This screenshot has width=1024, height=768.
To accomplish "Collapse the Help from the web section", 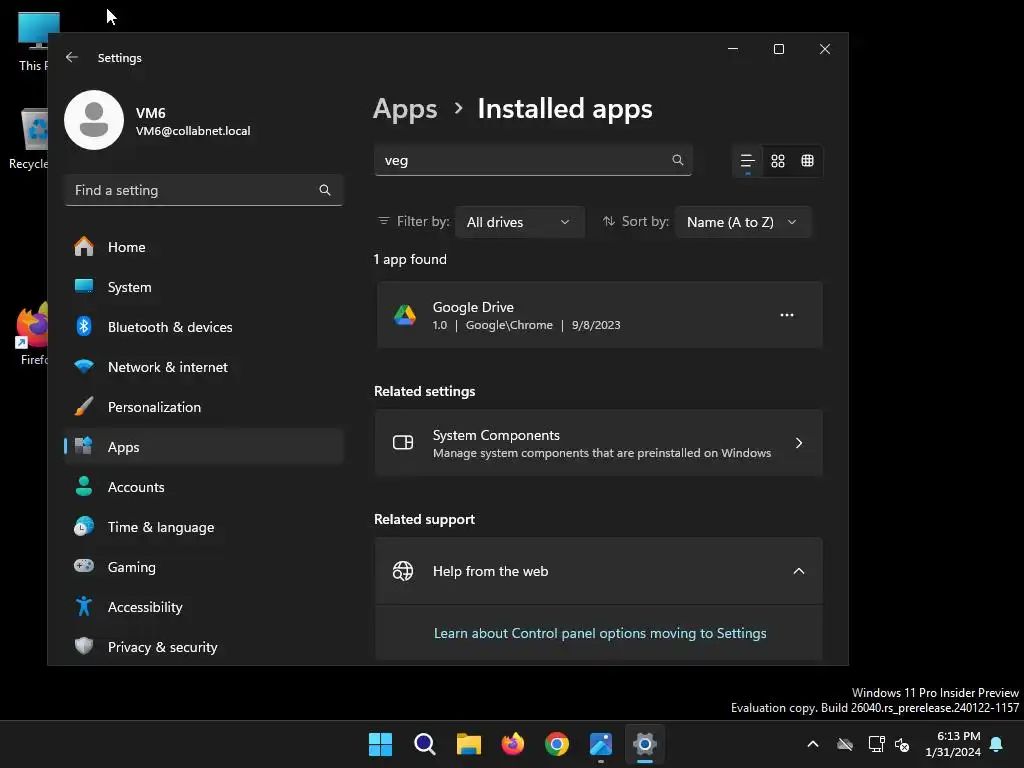I will tap(799, 571).
